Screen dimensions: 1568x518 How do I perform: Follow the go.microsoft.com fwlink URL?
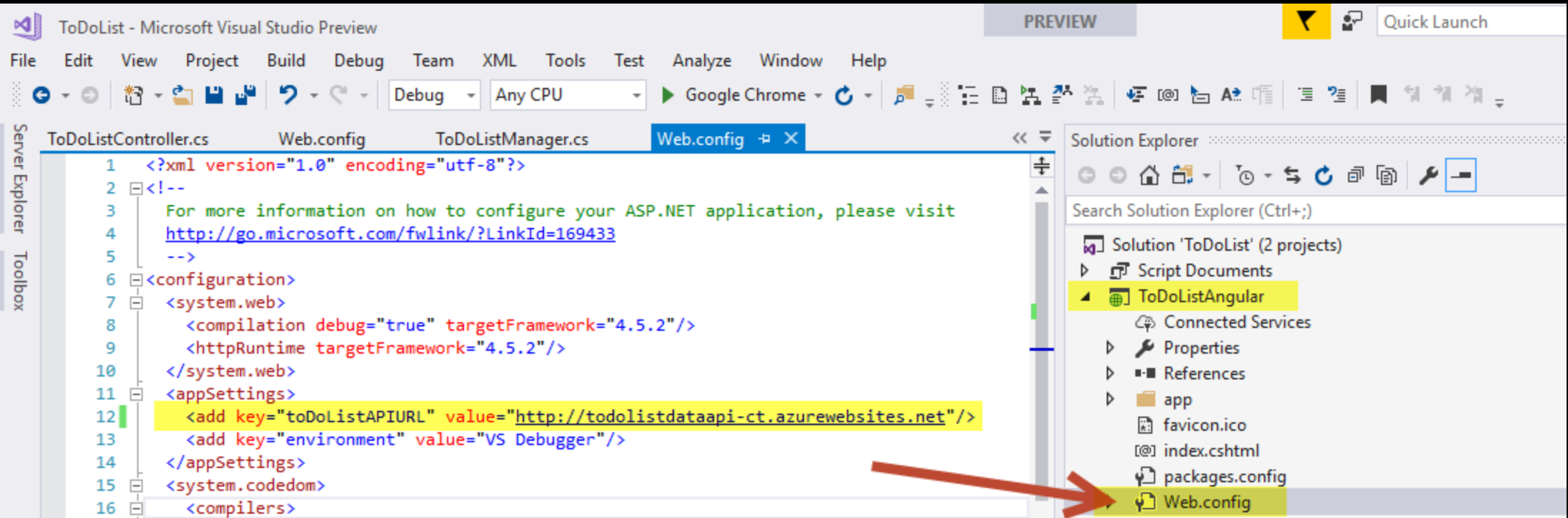[x=390, y=234]
